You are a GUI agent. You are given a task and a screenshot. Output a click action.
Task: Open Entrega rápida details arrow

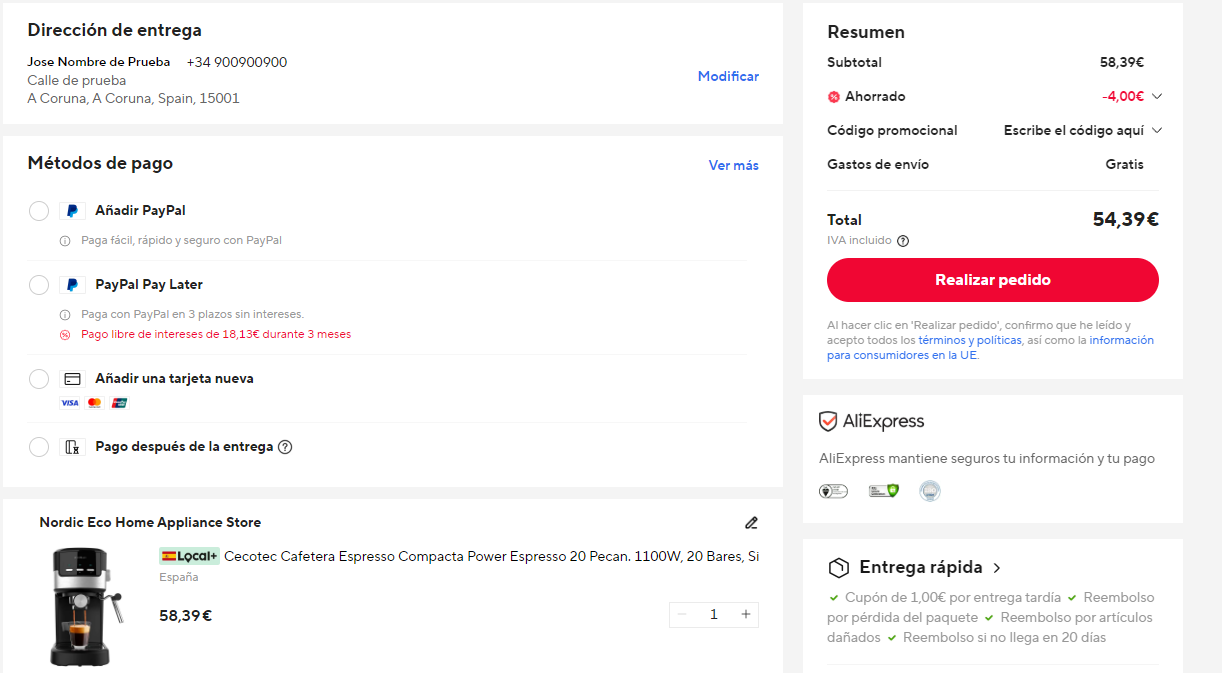(997, 568)
